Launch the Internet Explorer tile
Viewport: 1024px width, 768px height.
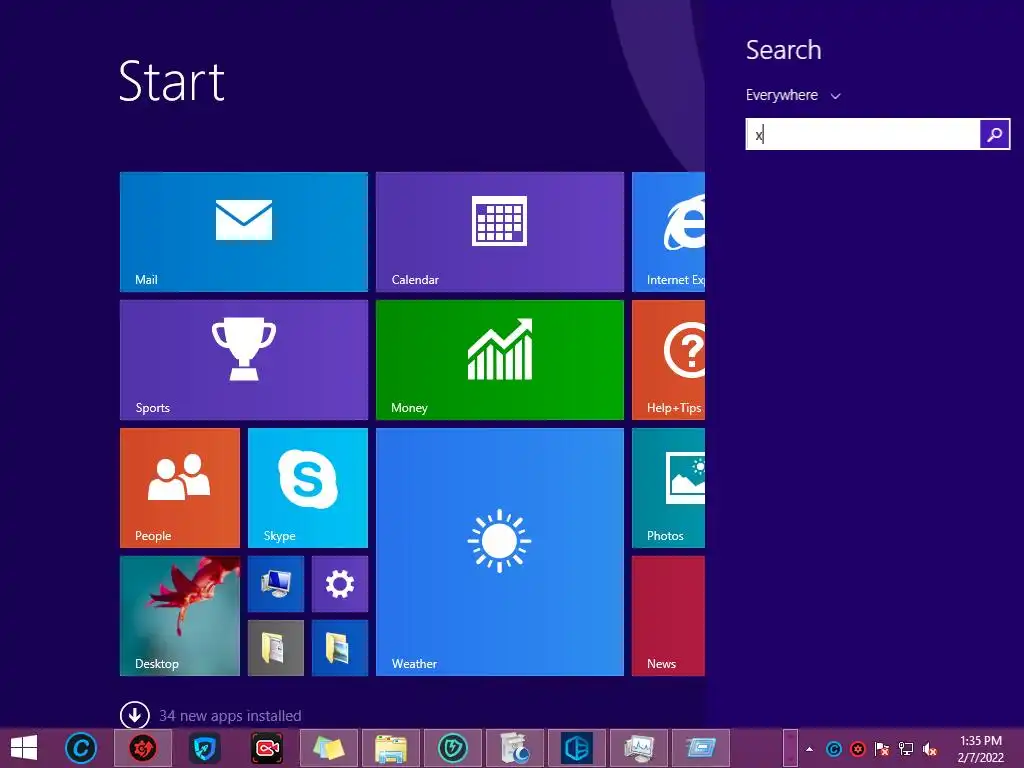668,232
